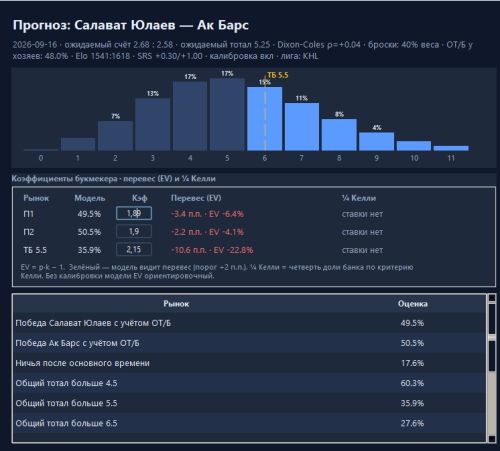Click the histogram bar for 10 goals
The height and width of the screenshot is (451, 500).
click(414, 146)
